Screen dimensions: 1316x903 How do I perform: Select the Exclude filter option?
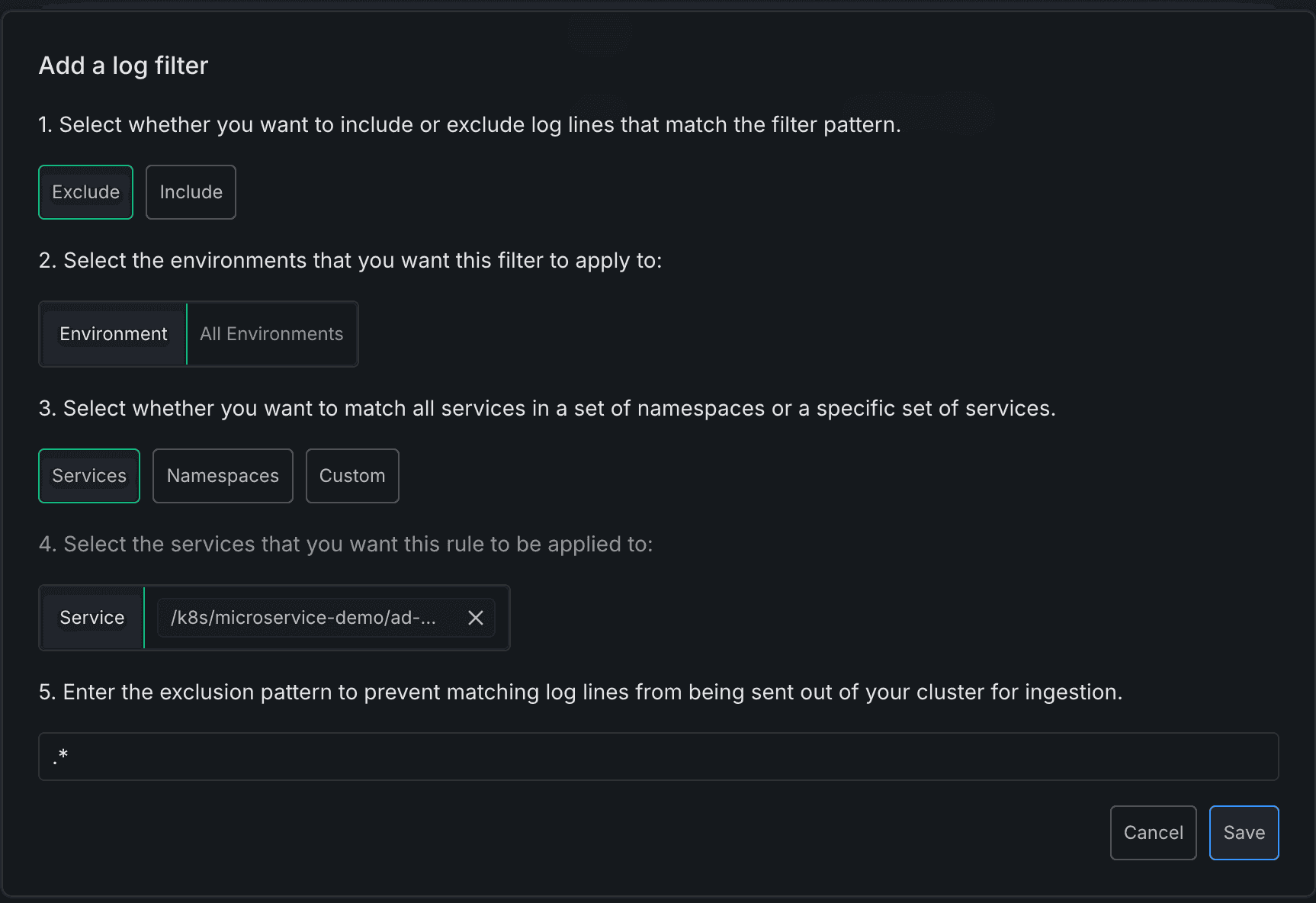pos(85,192)
